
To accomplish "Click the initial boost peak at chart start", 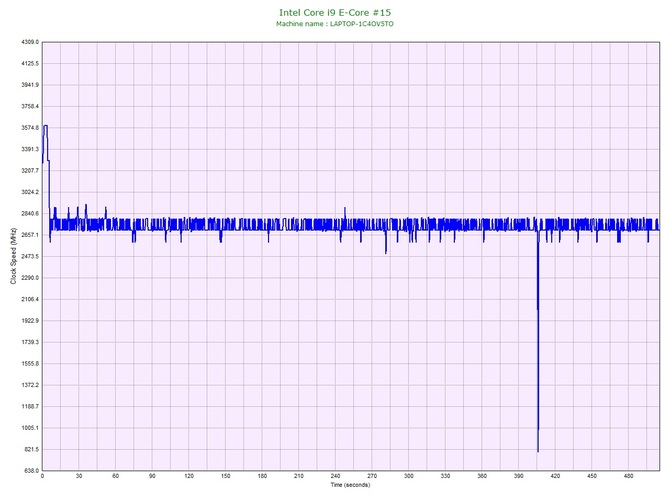I will pyautogui.click(x=46, y=127).
